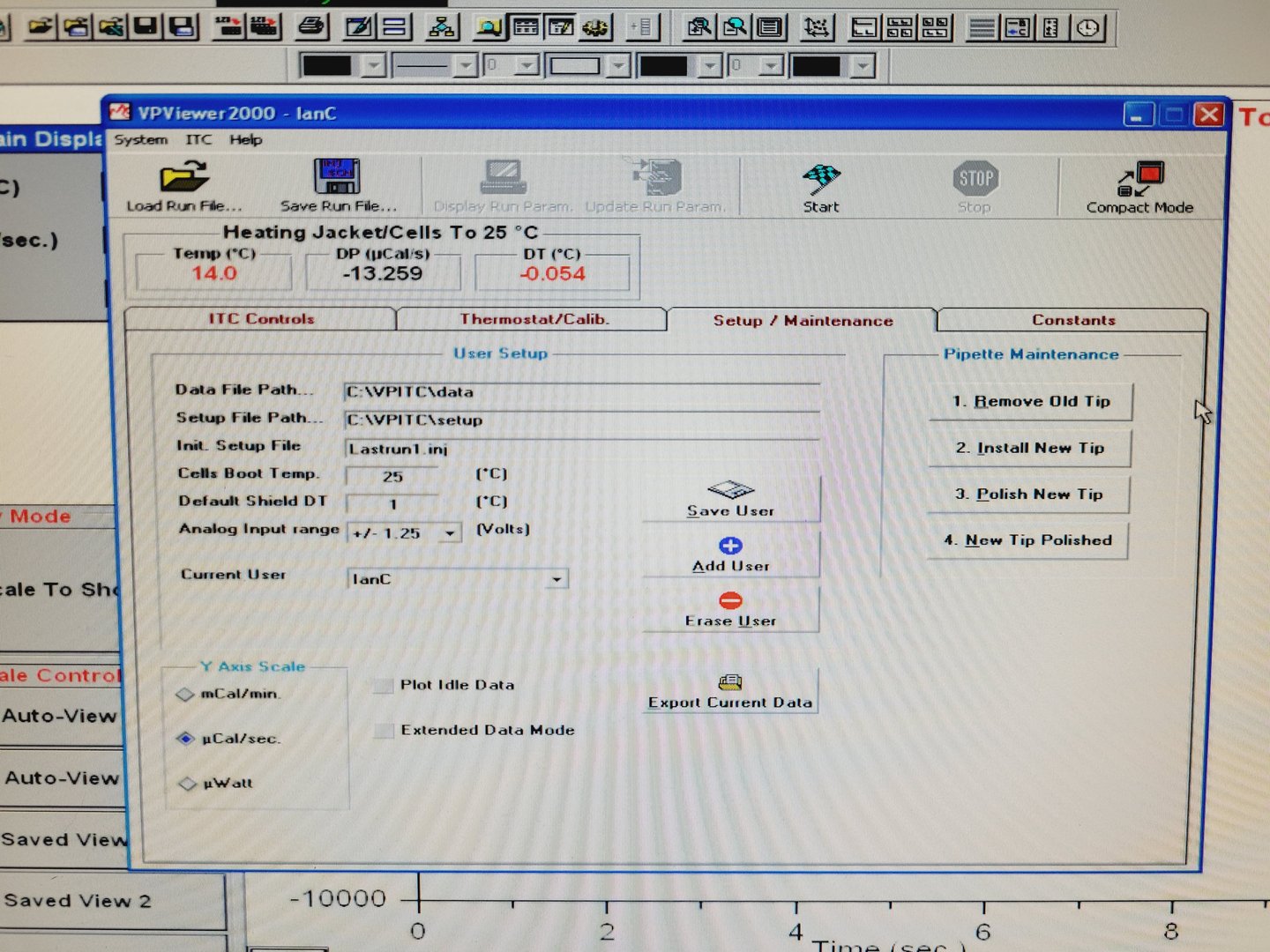This screenshot has width=1270, height=952.
Task: Click the Stop sign icon
Action: click(x=975, y=179)
